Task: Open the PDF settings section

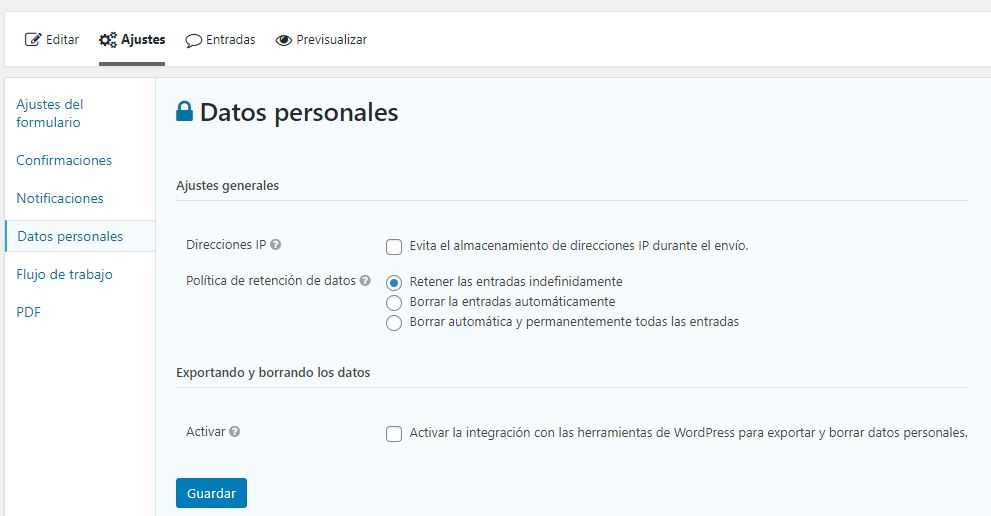Action: pyautogui.click(x=28, y=312)
